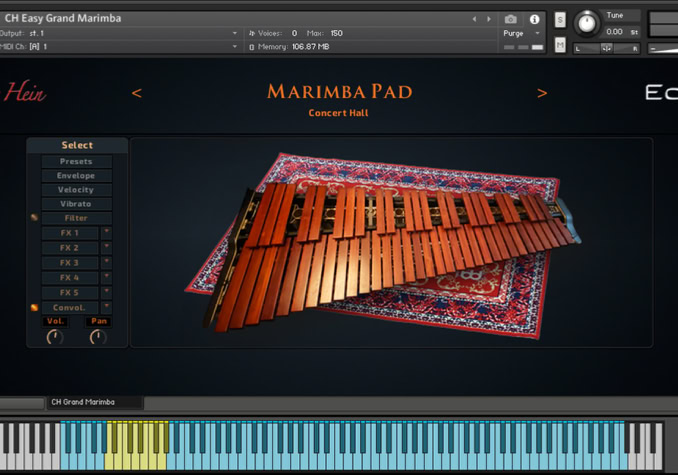Select the Envelope menu item
The width and height of the screenshot is (678, 475).
pos(76,175)
